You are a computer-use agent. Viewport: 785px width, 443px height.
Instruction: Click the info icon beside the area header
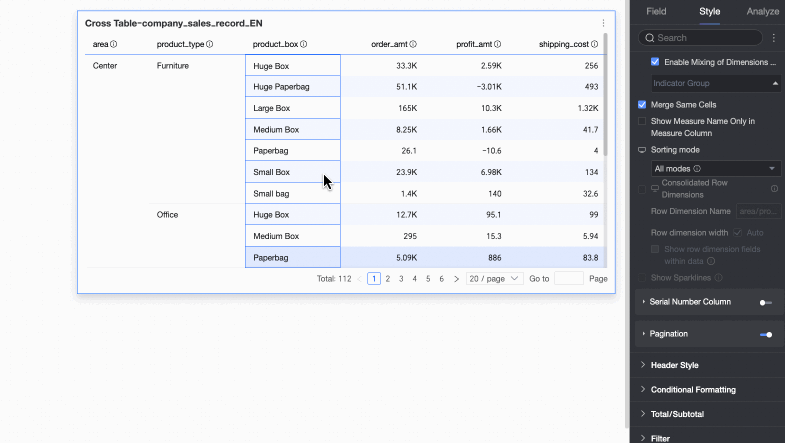click(114, 44)
